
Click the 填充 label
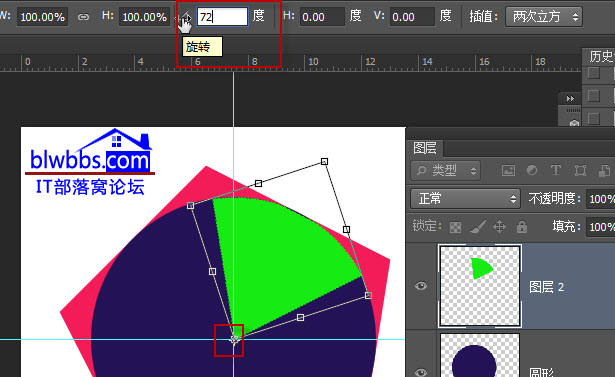click(x=566, y=226)
